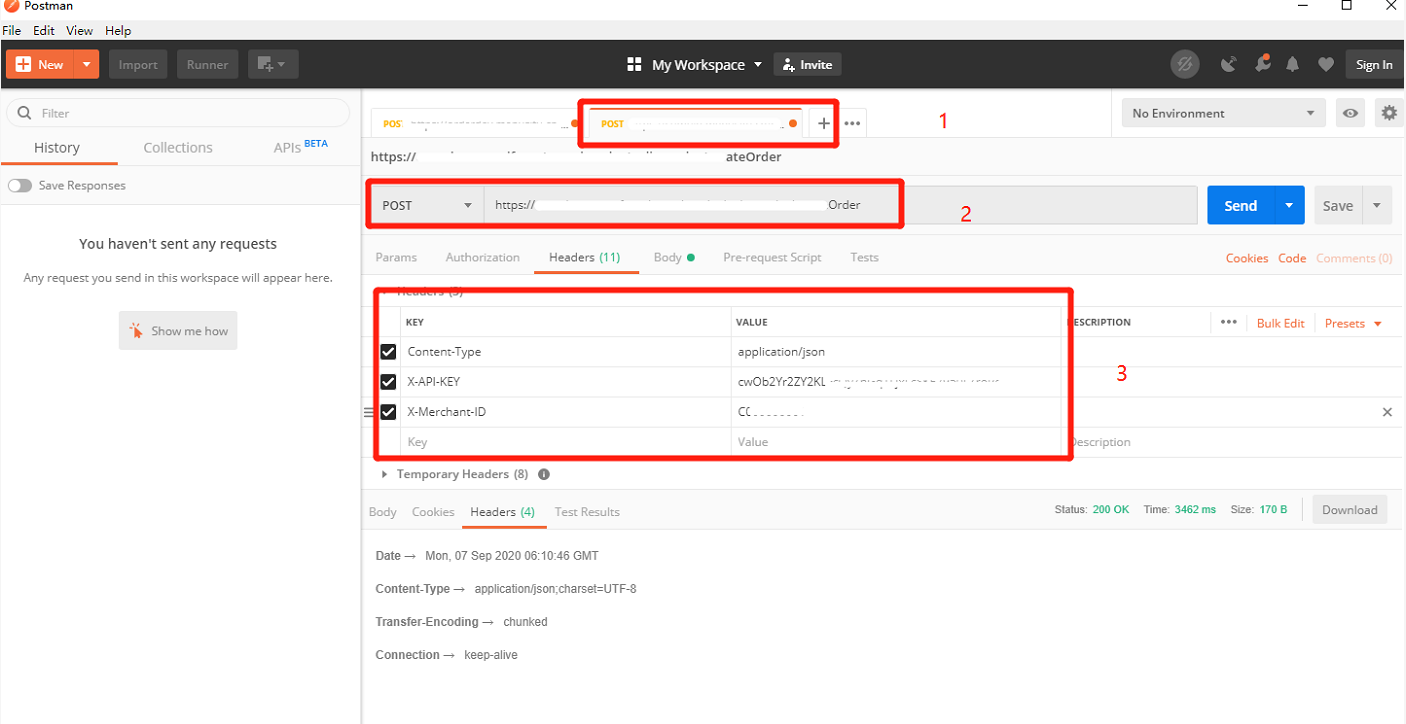Disable the X-Merchant-ID header checkbox

click(388, 411)
